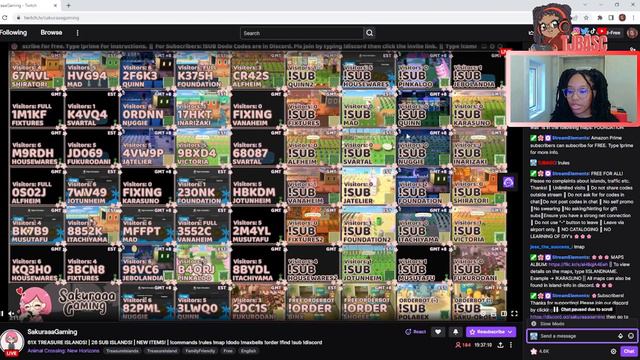
Task: Click the Twitch user avatar at top right
Action: (x=632, y=33)
